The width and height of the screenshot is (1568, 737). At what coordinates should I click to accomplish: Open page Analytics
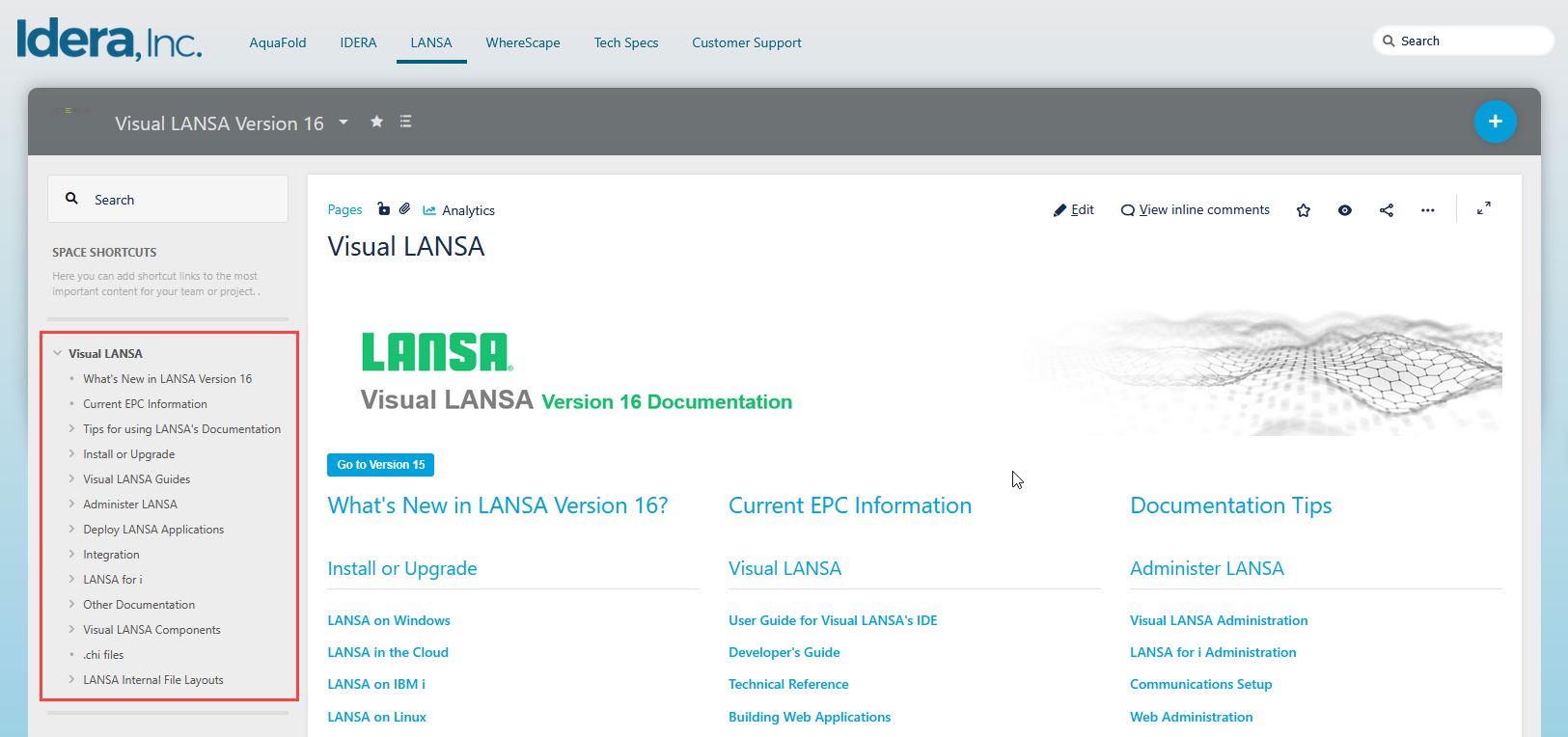coord(459,210)
